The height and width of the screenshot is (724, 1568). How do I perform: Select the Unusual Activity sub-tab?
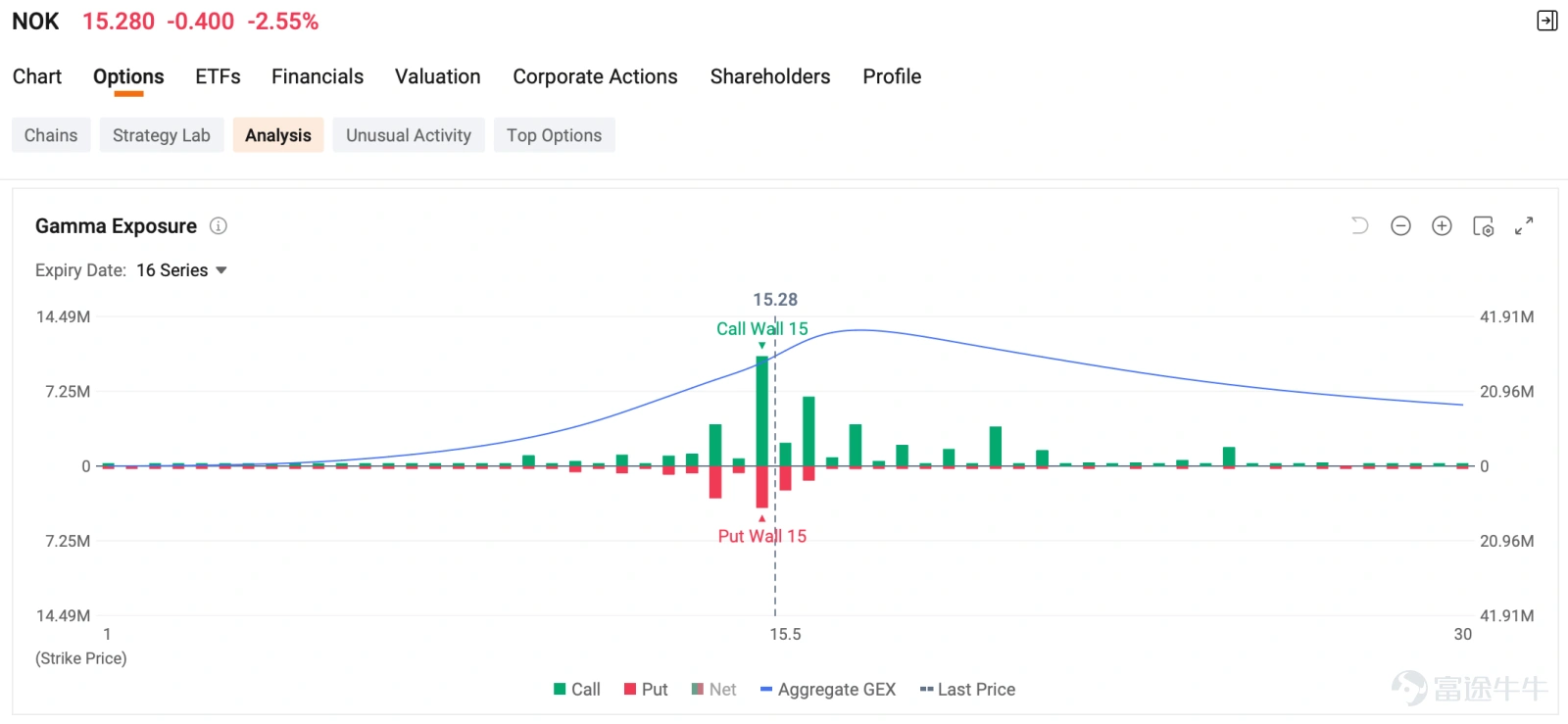(x=409, y=135)
